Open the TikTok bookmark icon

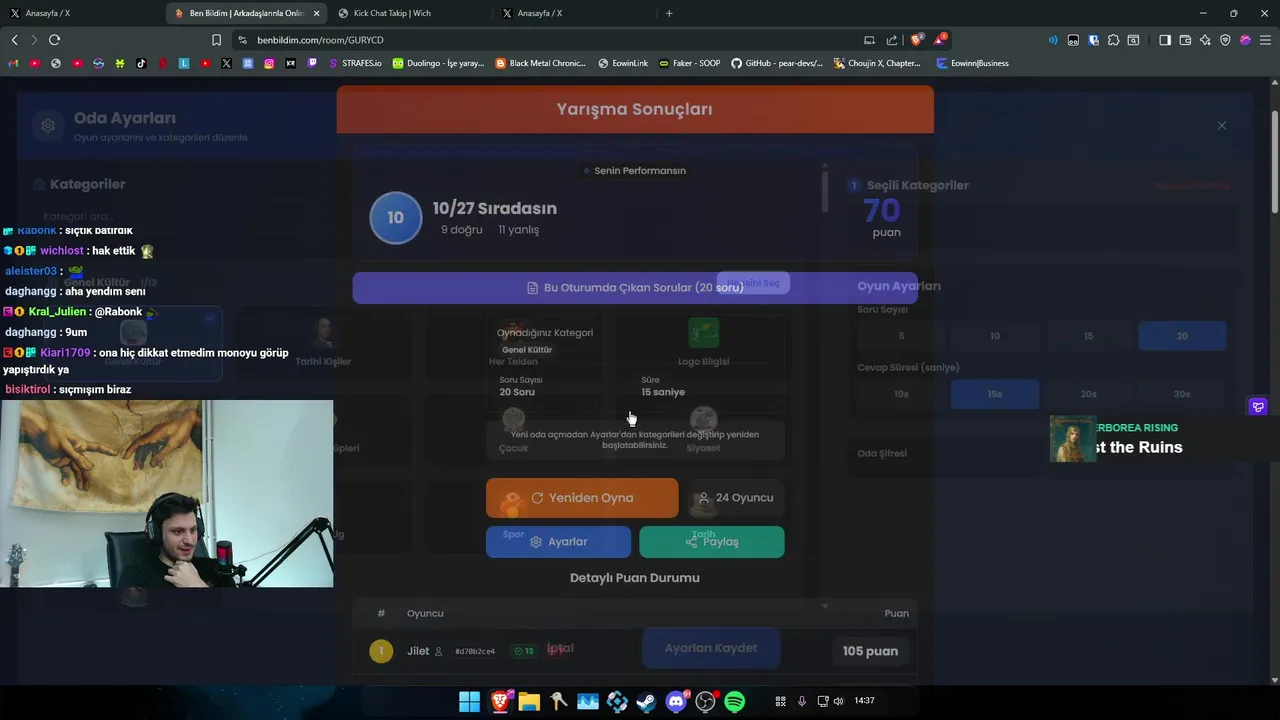(141, 63)
